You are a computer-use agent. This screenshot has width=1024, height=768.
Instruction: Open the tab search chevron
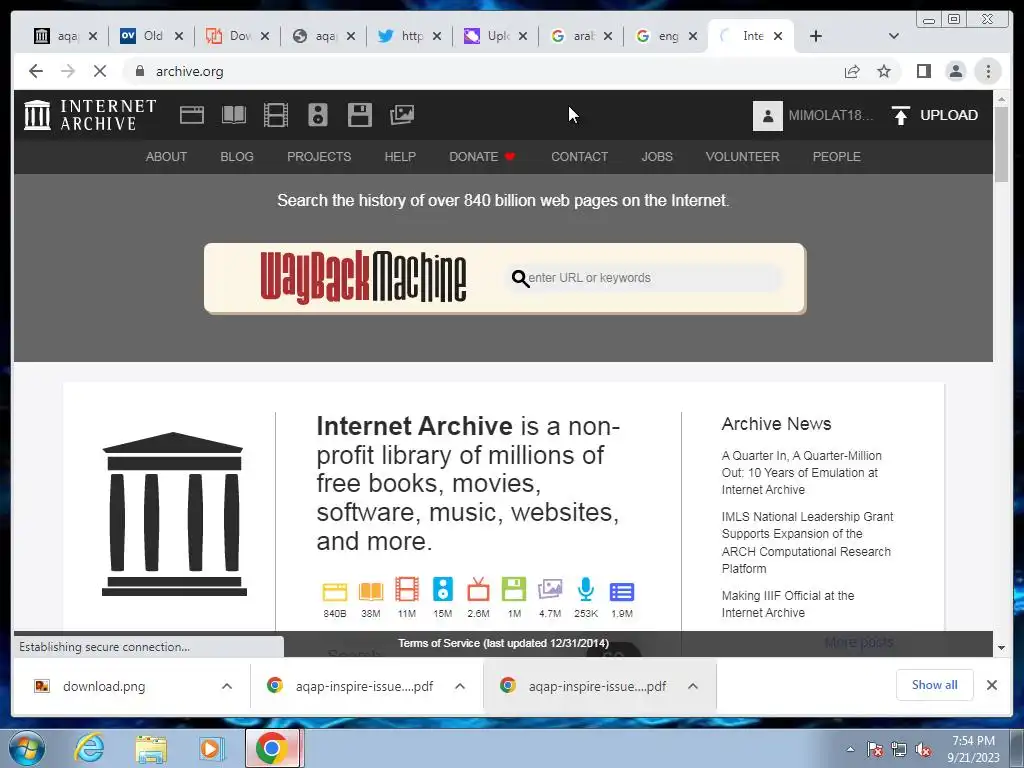pyautogui.click(x=894, y=36)
